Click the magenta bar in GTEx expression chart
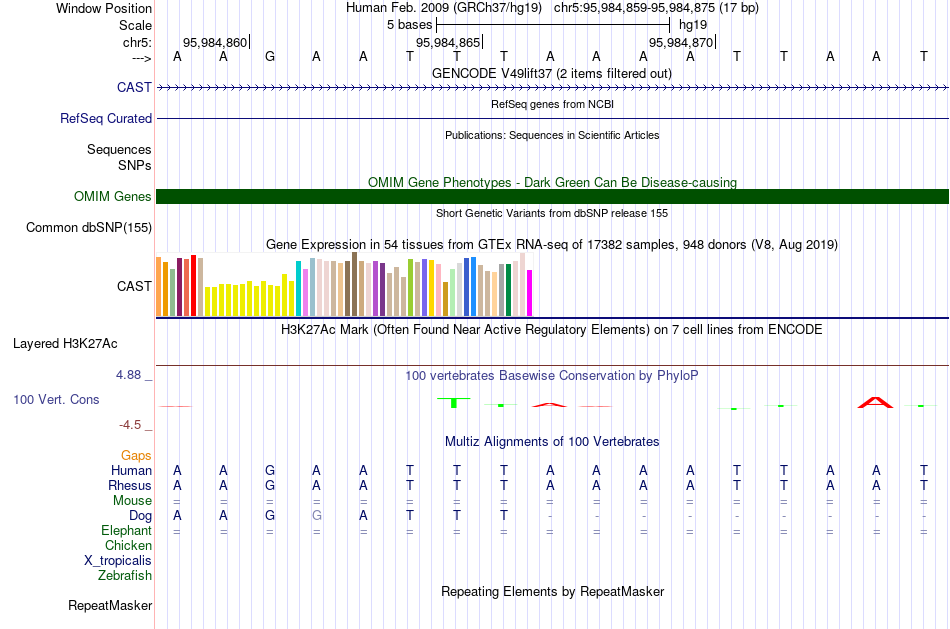The image size is (950, 629). click(x=530, y=293)
